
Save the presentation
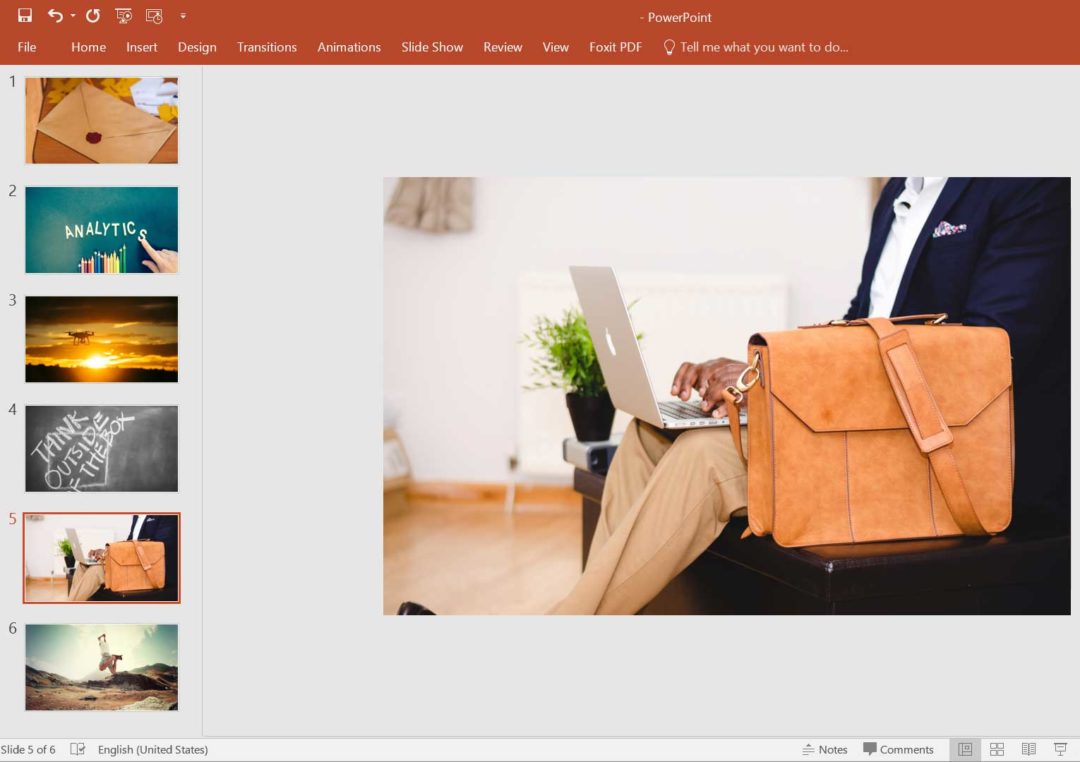click(22, 15)
